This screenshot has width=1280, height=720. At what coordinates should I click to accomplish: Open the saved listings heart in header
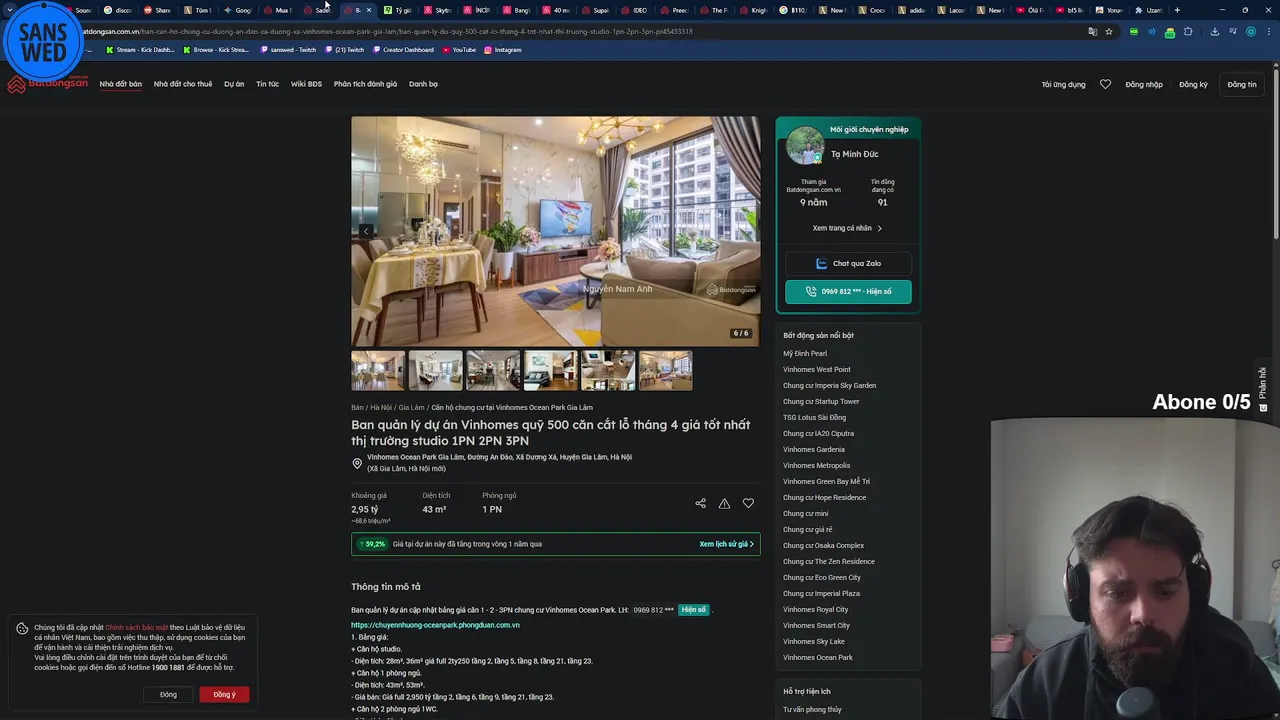pyautogui.click(x=1105, y=84)
